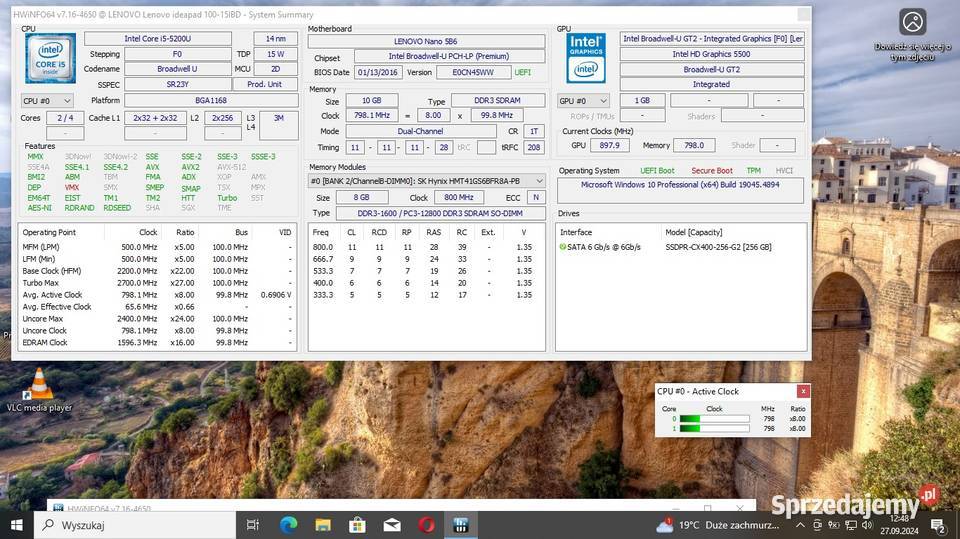Viewport: 960px width, 539px height.
Task: Click the LENOVO Nano 5B6 motherboard field
Action: click(x=426, y=41)
